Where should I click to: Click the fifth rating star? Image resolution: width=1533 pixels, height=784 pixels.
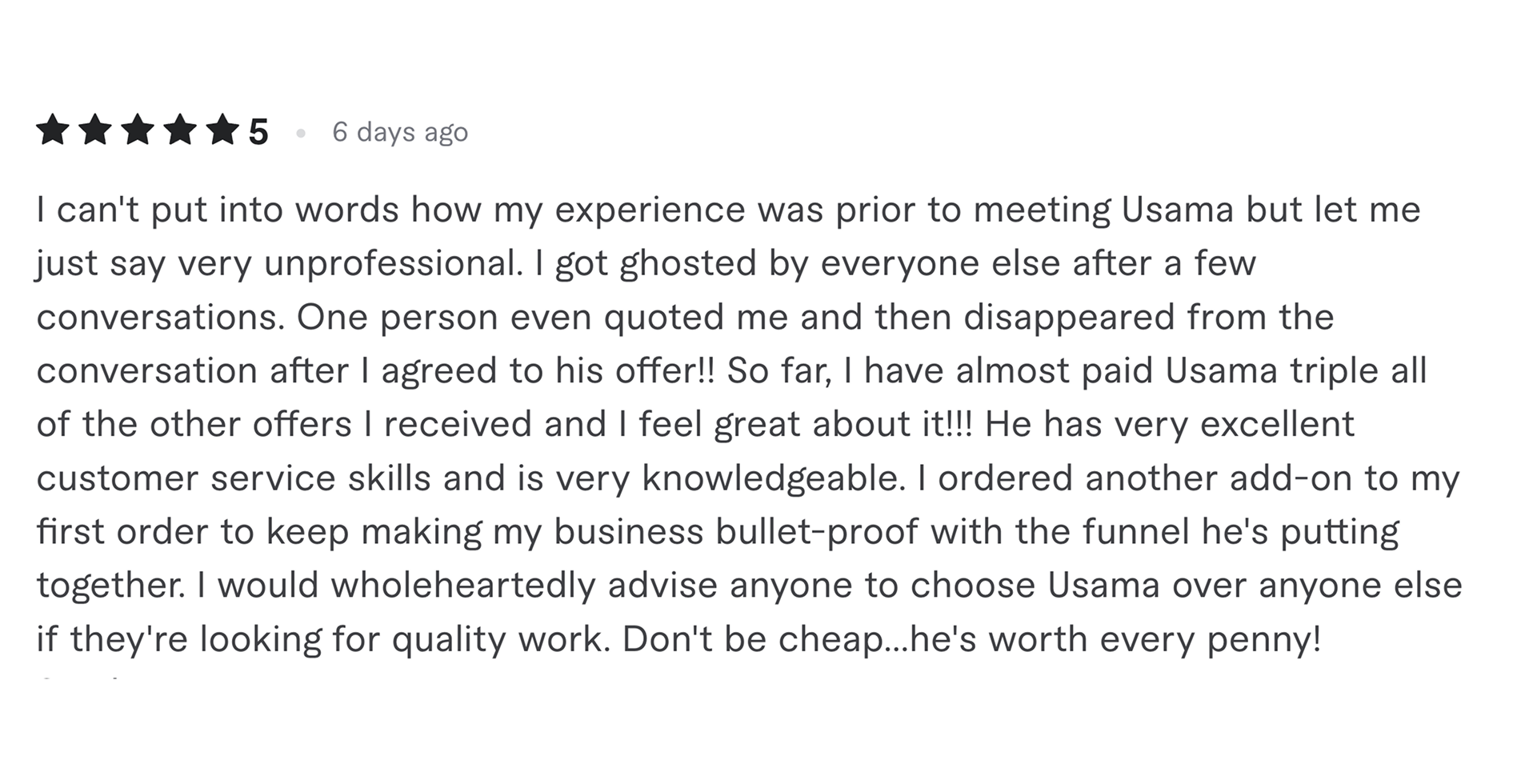[x=222, y=130]
